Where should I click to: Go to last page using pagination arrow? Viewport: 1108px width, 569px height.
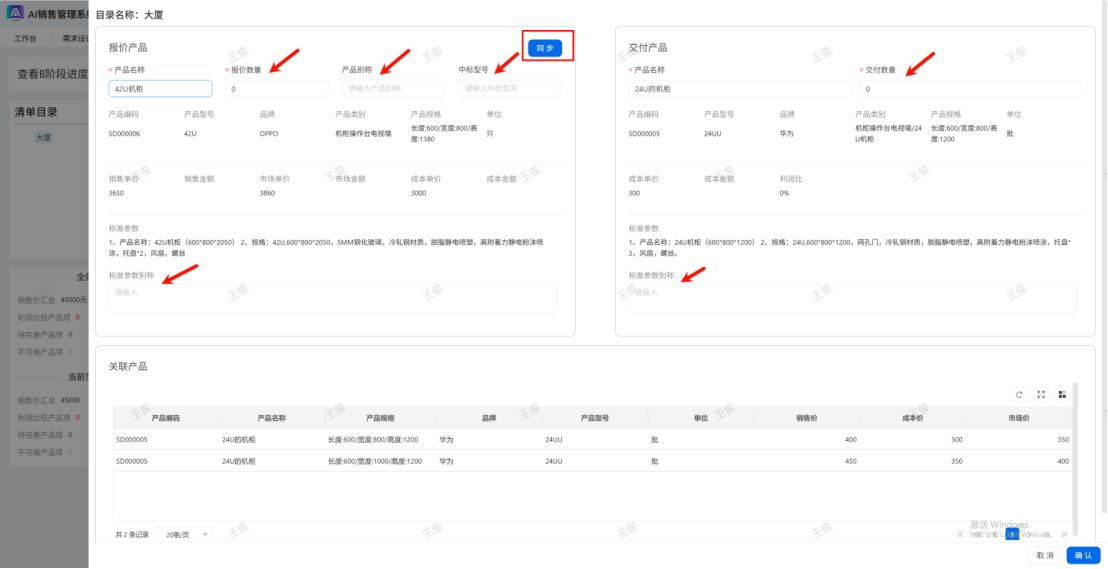click(1064, 535)
